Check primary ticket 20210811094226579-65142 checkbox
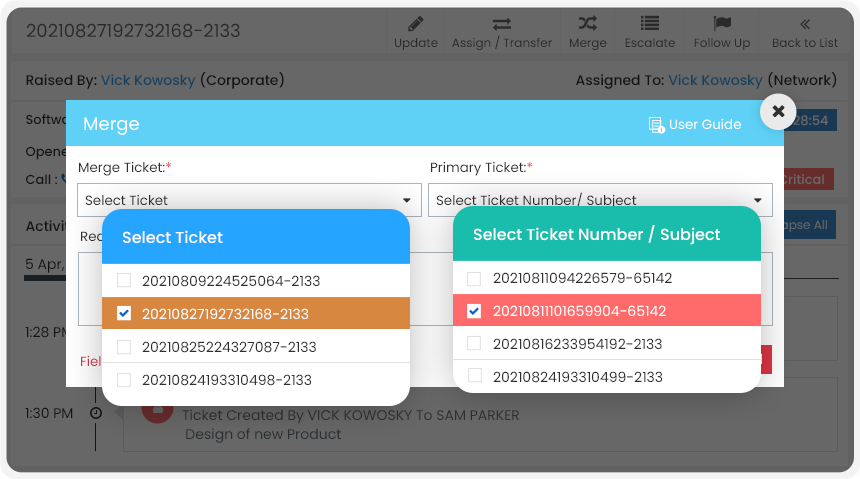860x479 pixels. (x=474, y=278)
